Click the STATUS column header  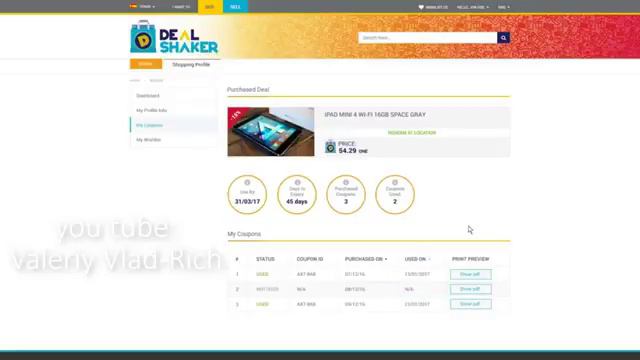[265, 259]
